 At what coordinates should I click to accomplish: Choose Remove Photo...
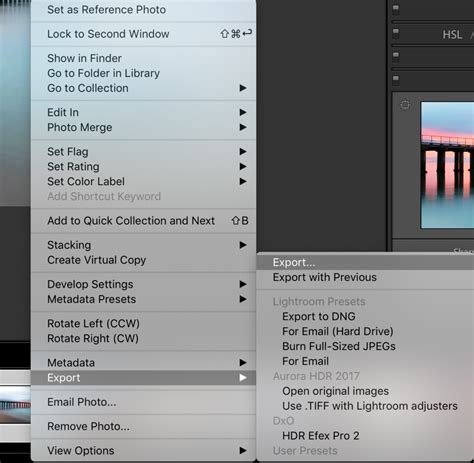click(x=143, y=426)
